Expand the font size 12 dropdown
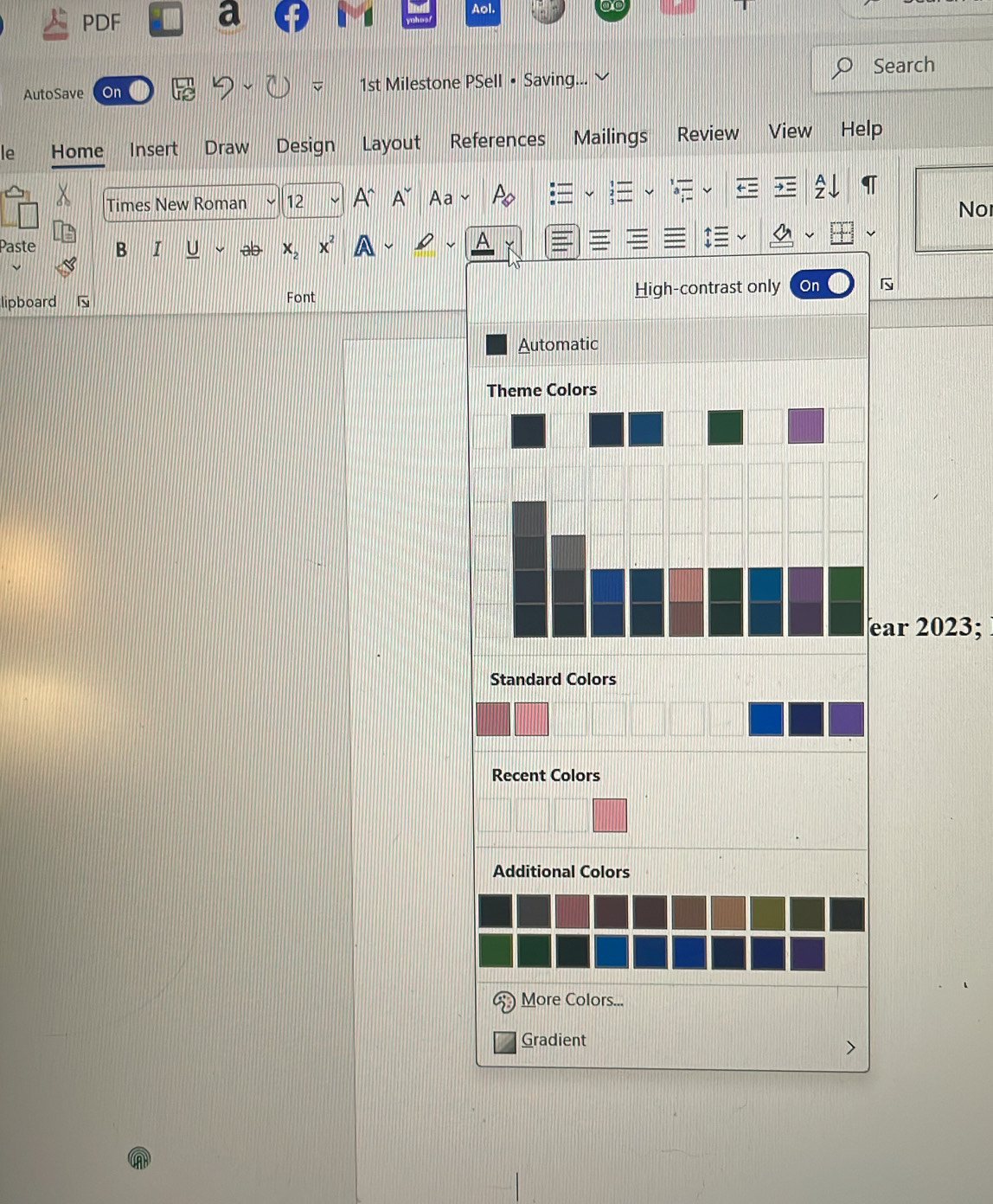 tap(334, 202)
